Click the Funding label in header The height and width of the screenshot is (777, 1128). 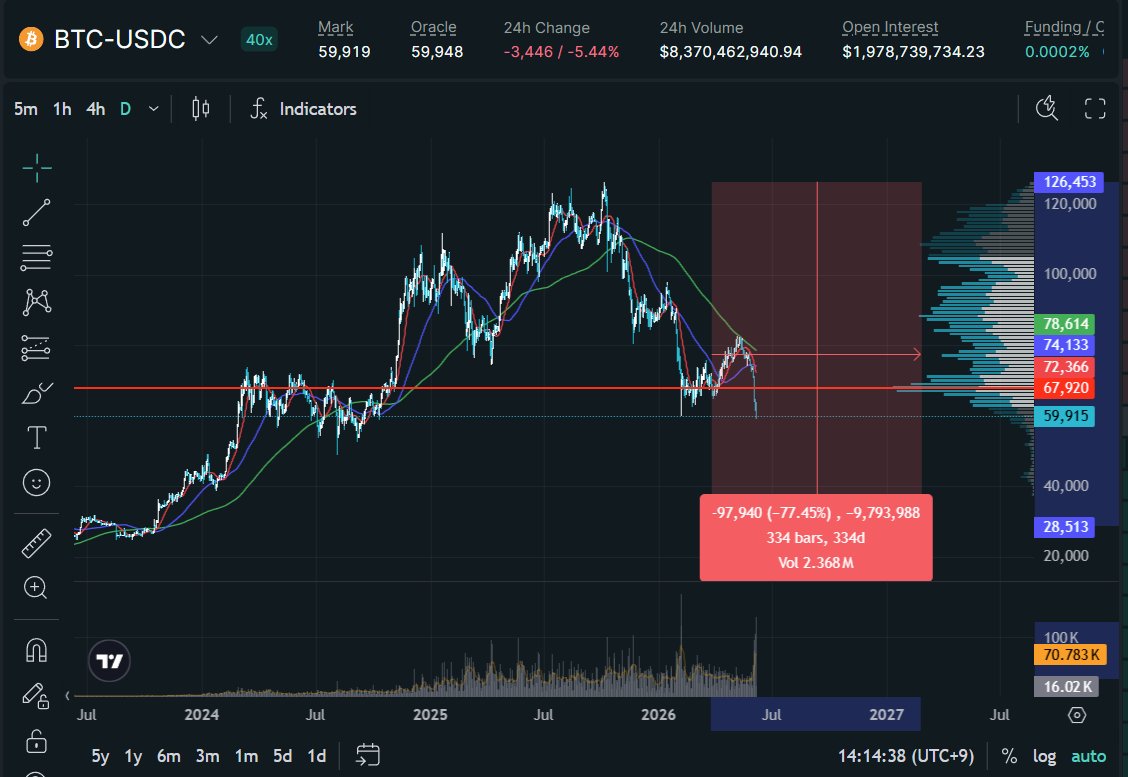pos(1064,27)
